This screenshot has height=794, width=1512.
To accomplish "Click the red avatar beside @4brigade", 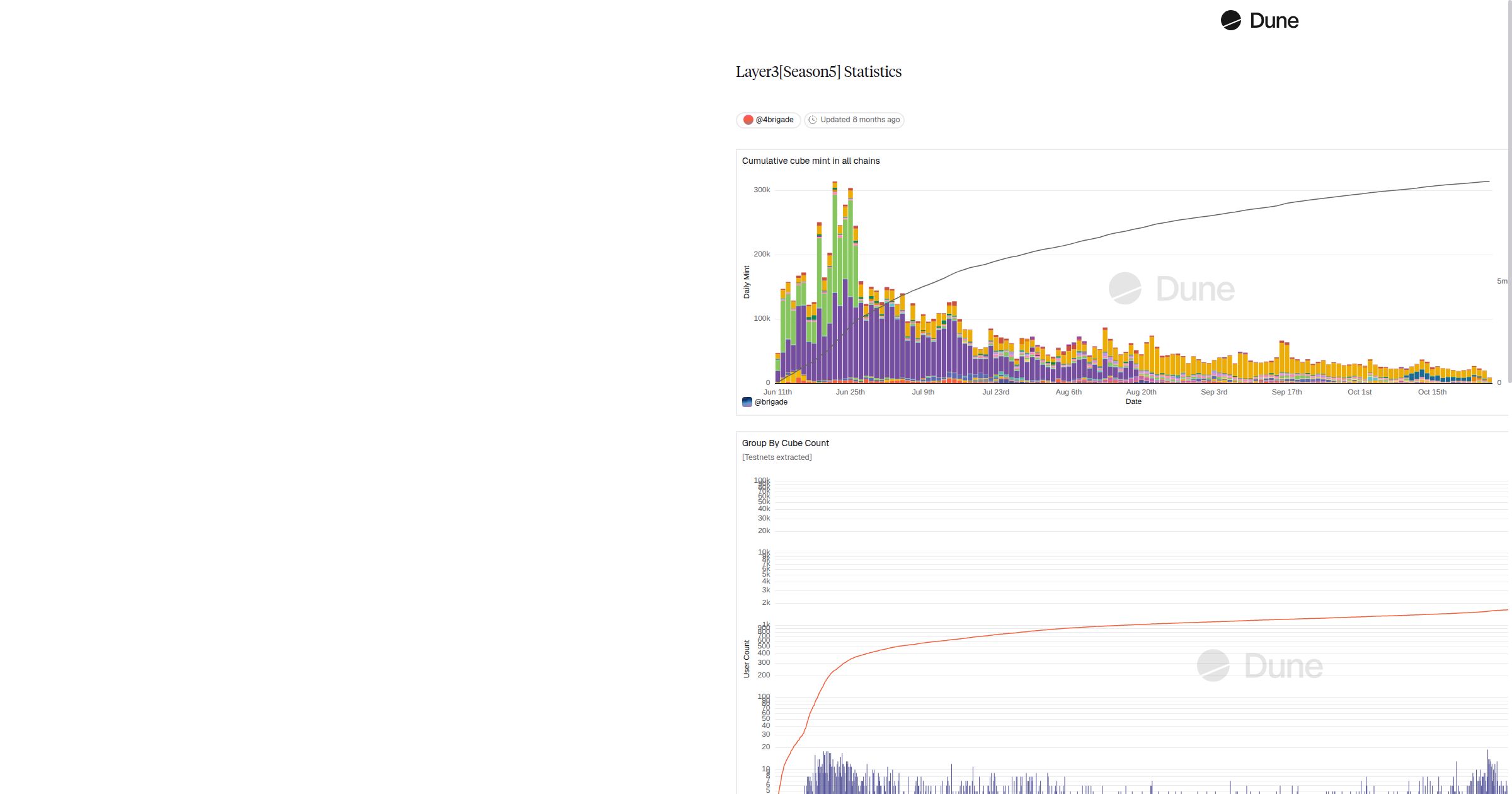I will [748, 120].
